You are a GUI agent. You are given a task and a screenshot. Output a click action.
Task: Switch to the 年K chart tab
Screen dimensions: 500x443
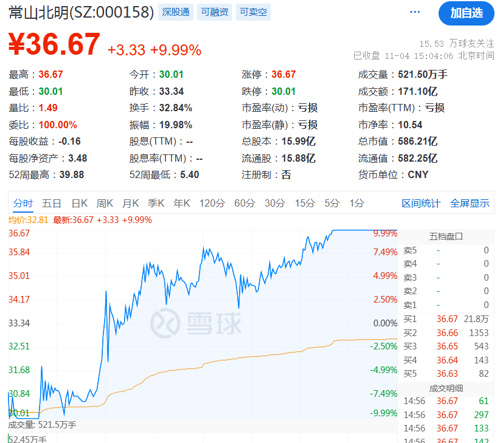182,203
